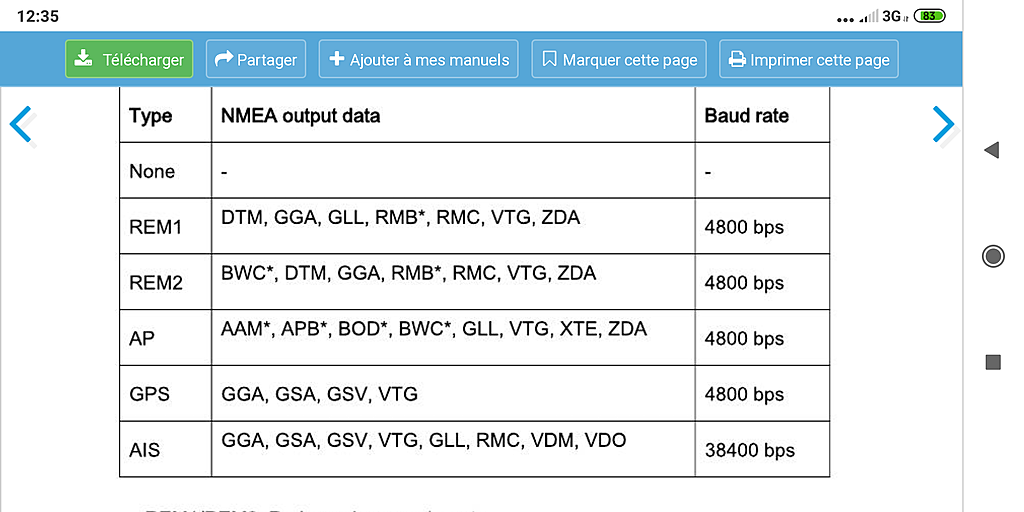This screenshot has height=512, width=1024.
Task: Click the Partager share button
Action: 256,59
